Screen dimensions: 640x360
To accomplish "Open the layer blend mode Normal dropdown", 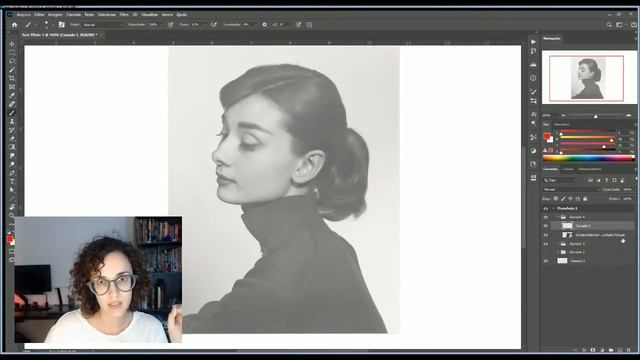I will pyautogui.click(x=571, y=190).
